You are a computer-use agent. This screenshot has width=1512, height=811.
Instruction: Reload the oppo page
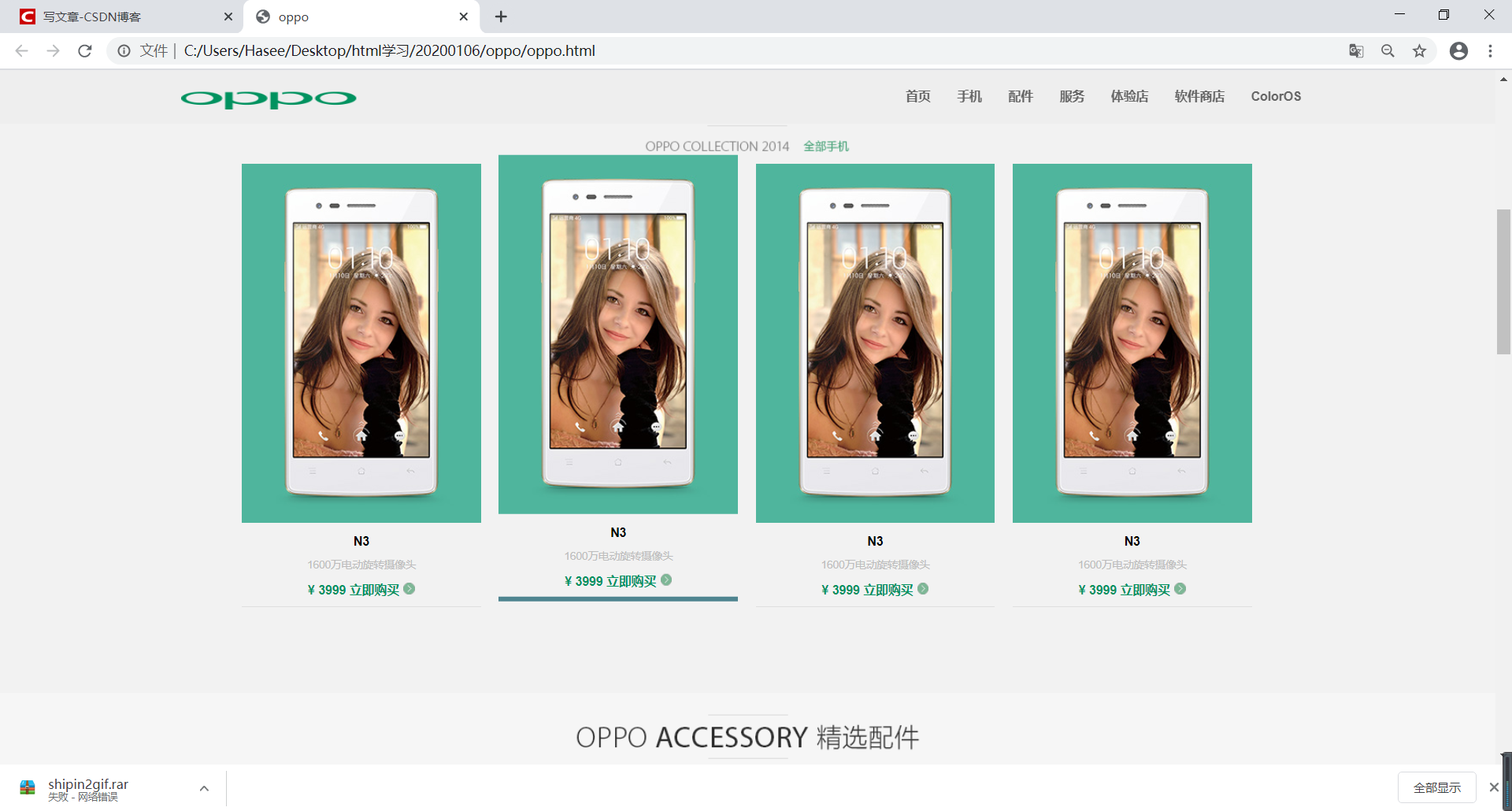[85, 51]
